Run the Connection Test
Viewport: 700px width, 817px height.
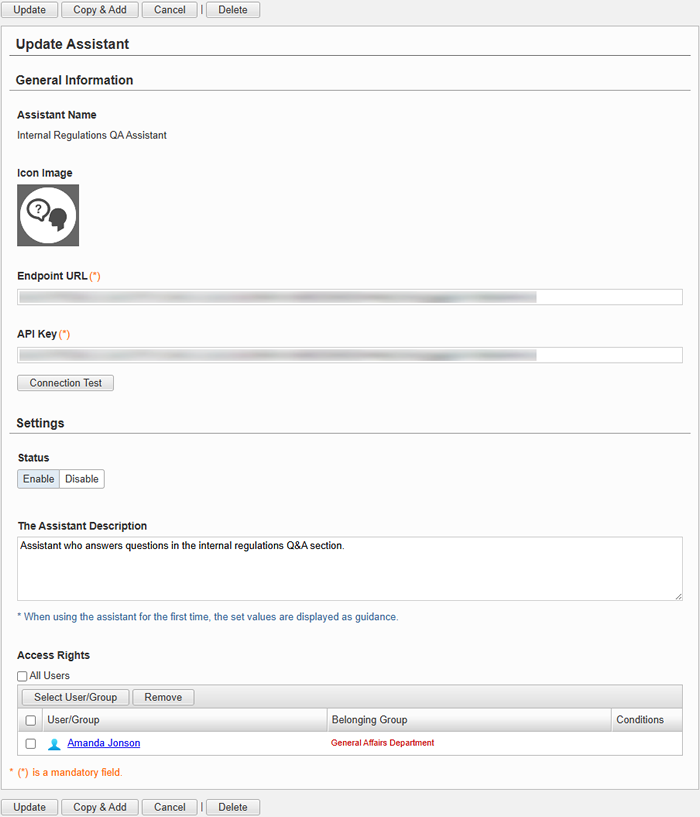coord(66,383)
